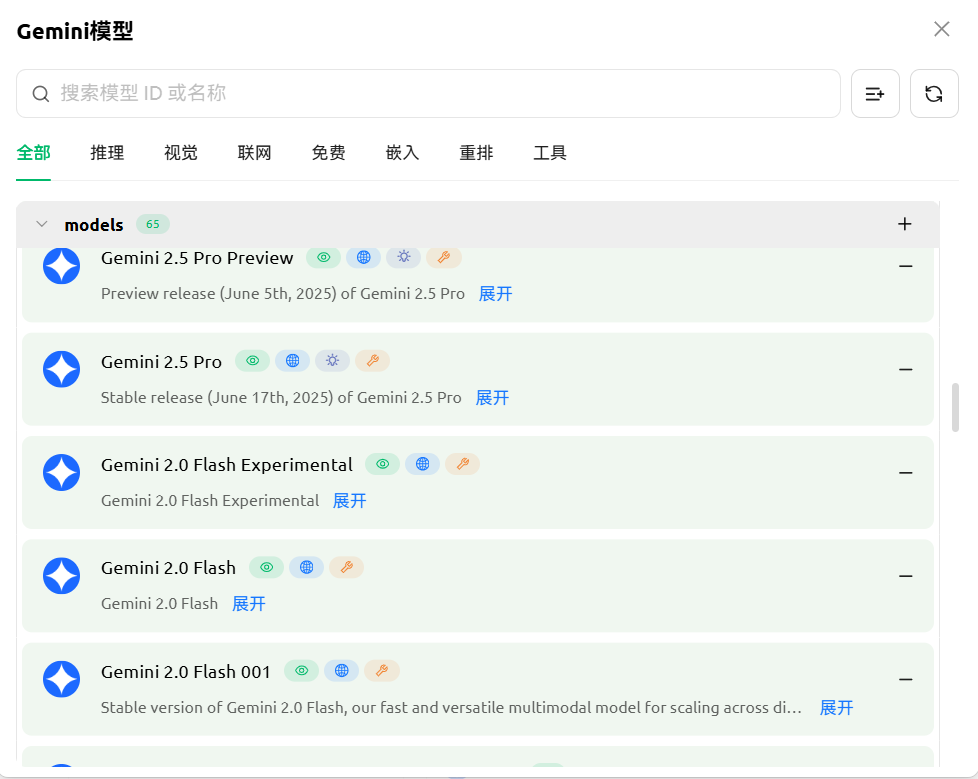978x779 pixels.
Task: Click Gemini 2.0 Flash Experimental model logo
Action: point(61,473)
